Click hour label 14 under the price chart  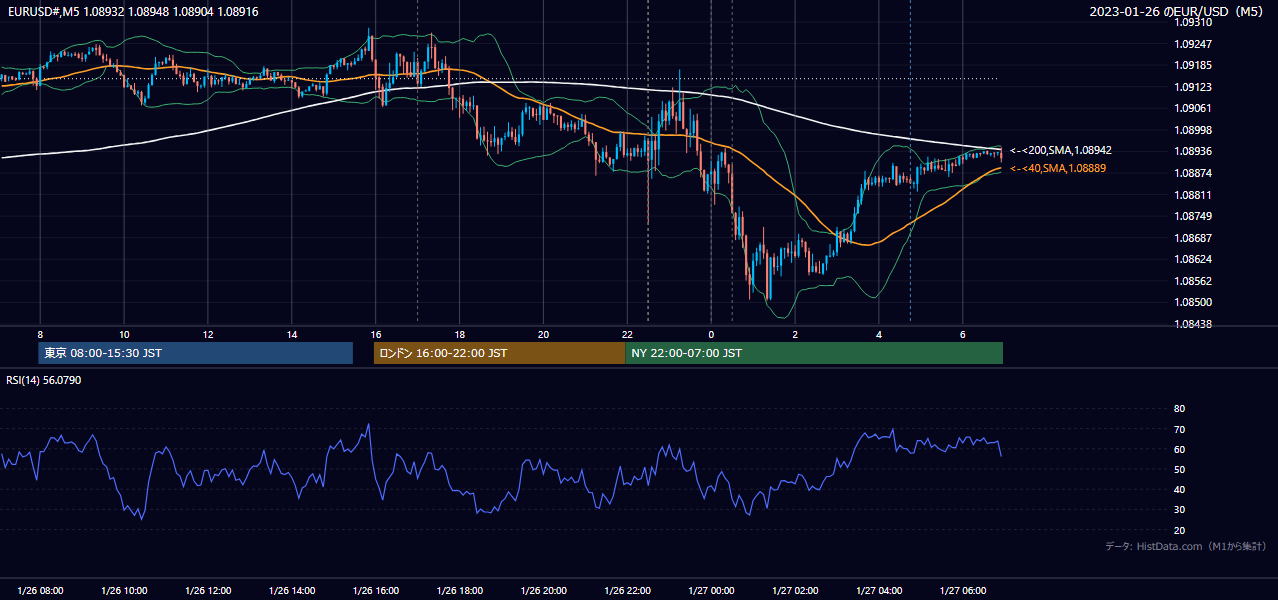click(292, 334)
